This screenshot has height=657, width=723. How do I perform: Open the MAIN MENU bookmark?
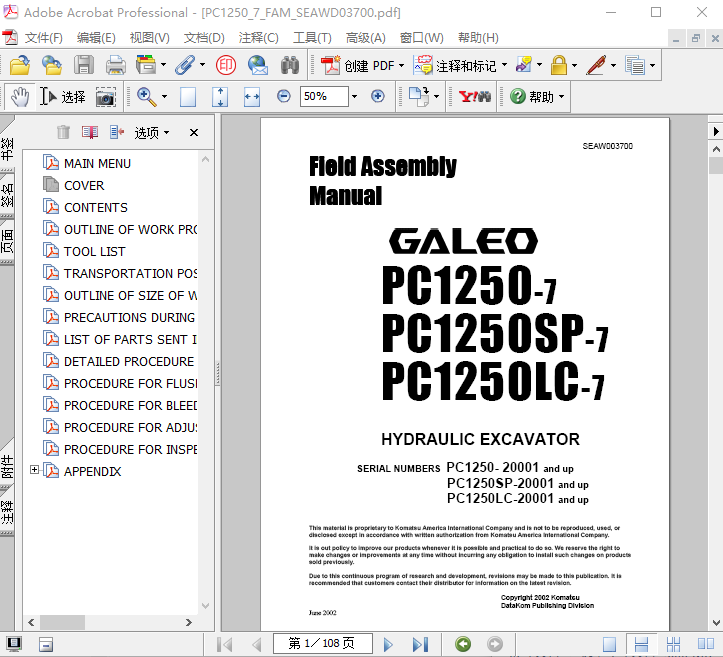tap(97, 164)
